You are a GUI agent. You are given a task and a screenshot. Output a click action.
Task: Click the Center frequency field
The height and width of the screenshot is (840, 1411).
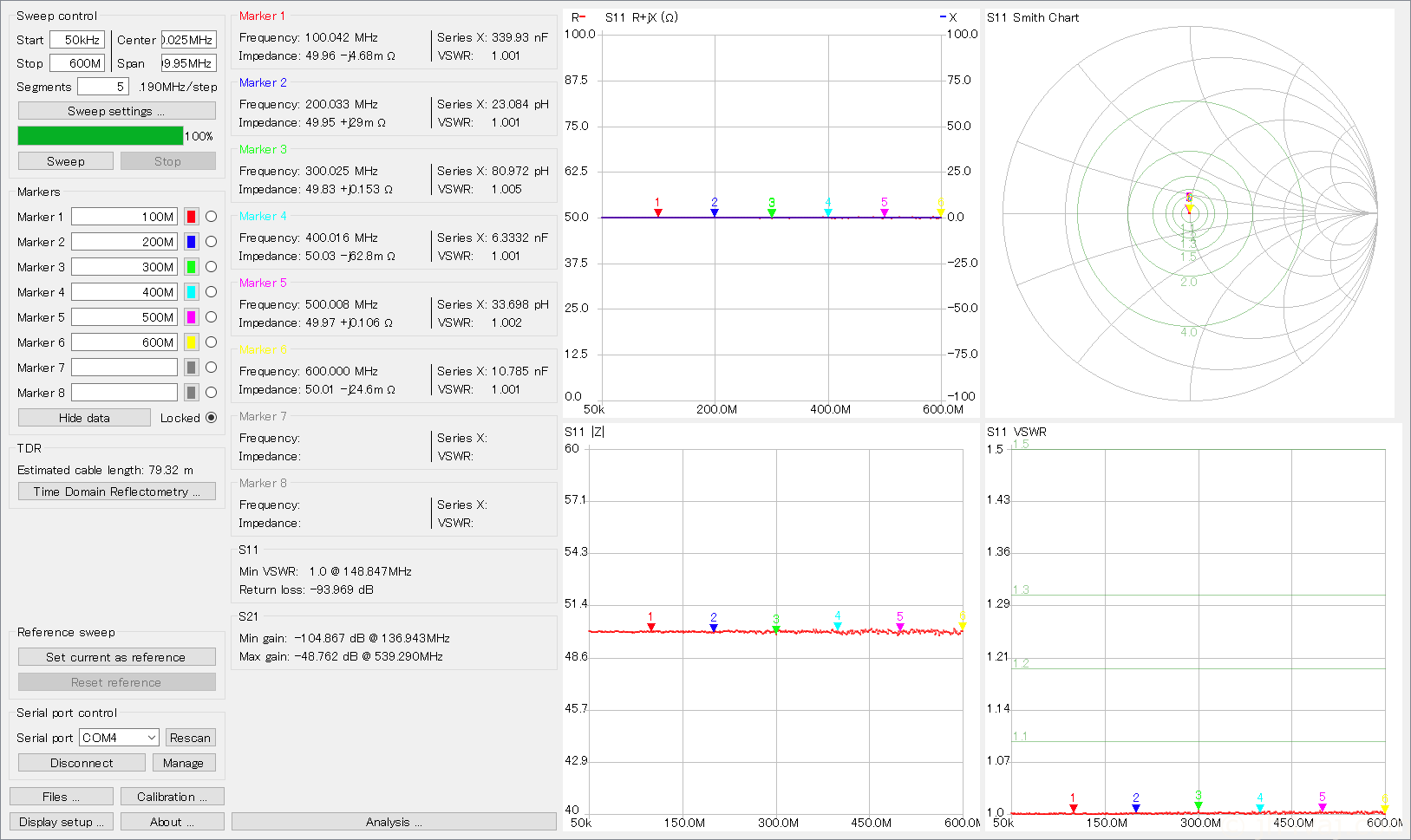point(188,40)
